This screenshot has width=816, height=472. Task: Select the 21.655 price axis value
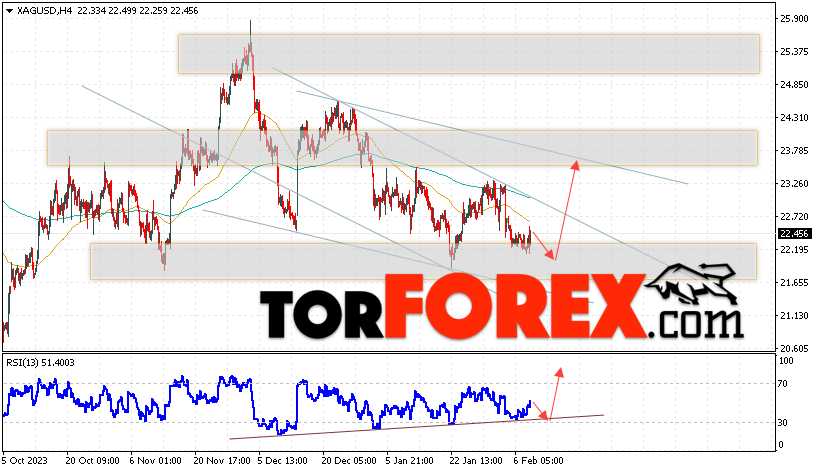pos(794,283)
